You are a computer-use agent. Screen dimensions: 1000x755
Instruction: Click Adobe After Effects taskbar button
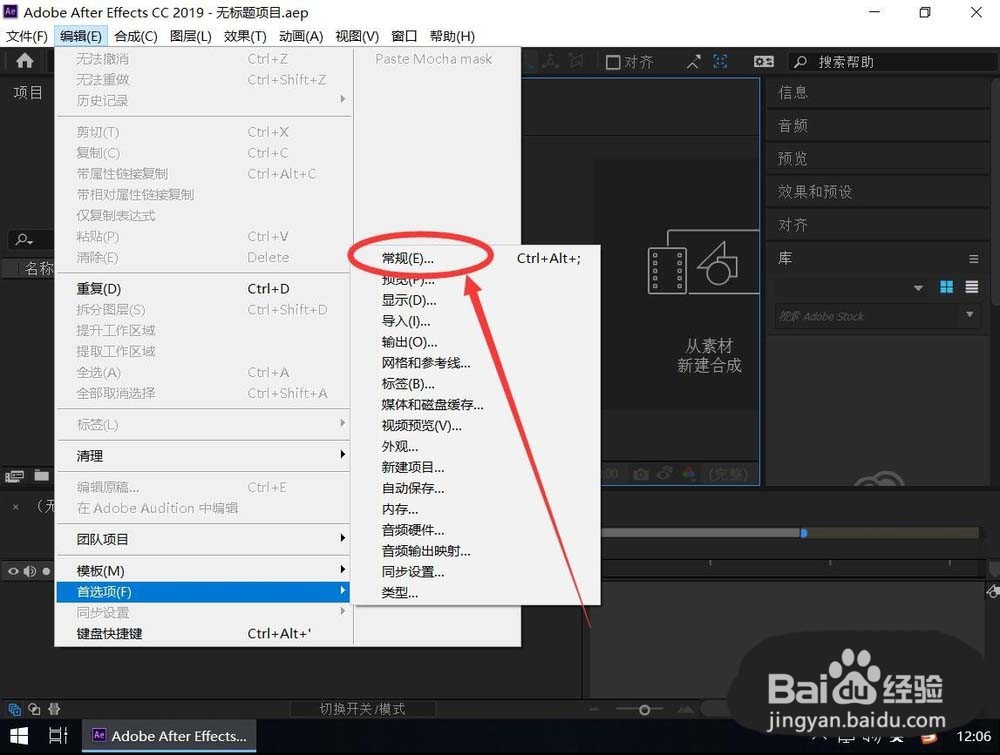170,737
